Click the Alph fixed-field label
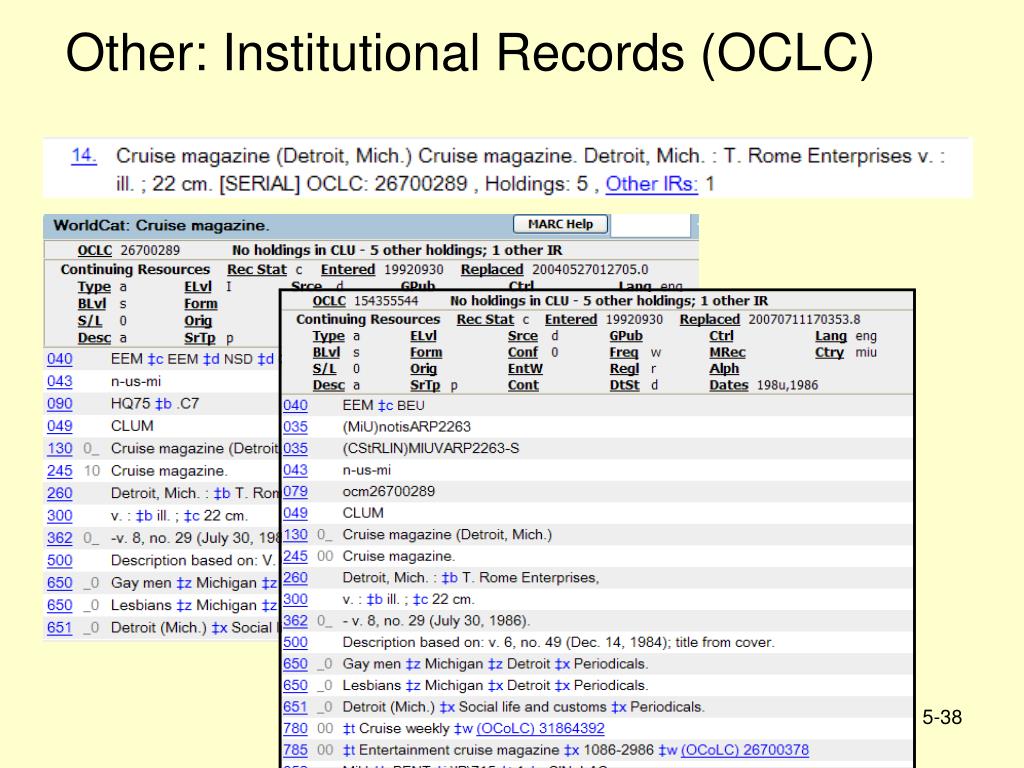 pos(724,369)
